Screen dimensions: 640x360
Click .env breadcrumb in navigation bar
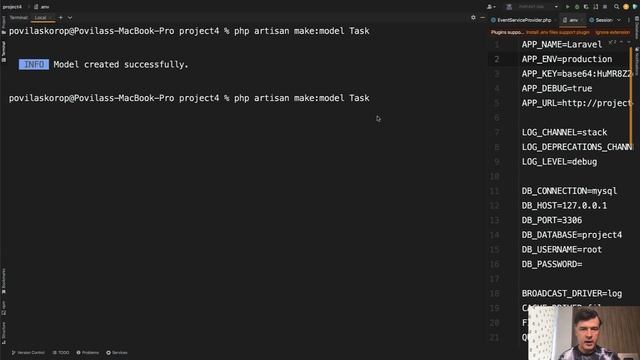tap(42, 7)
